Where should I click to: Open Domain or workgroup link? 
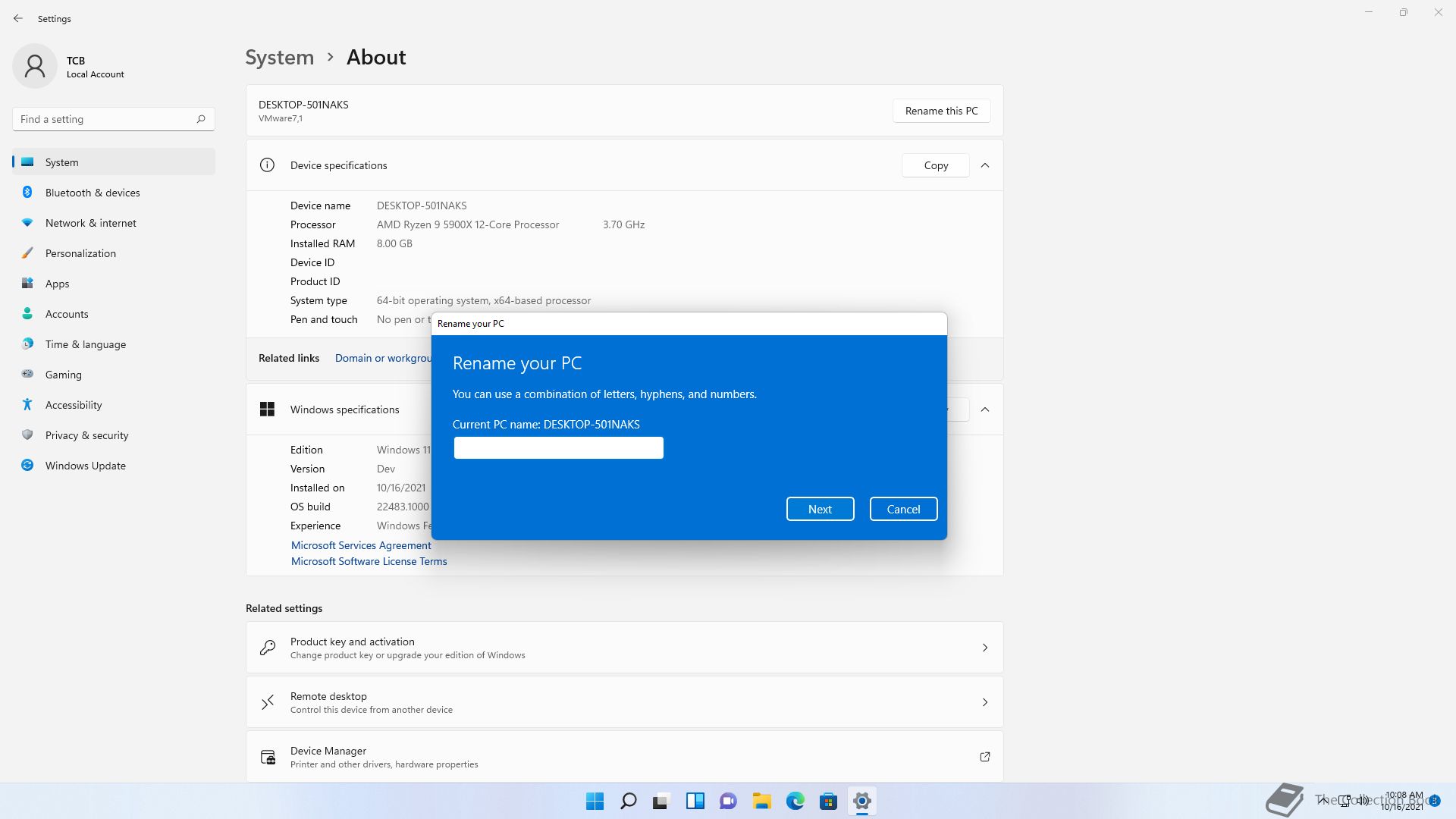[383, 358]
